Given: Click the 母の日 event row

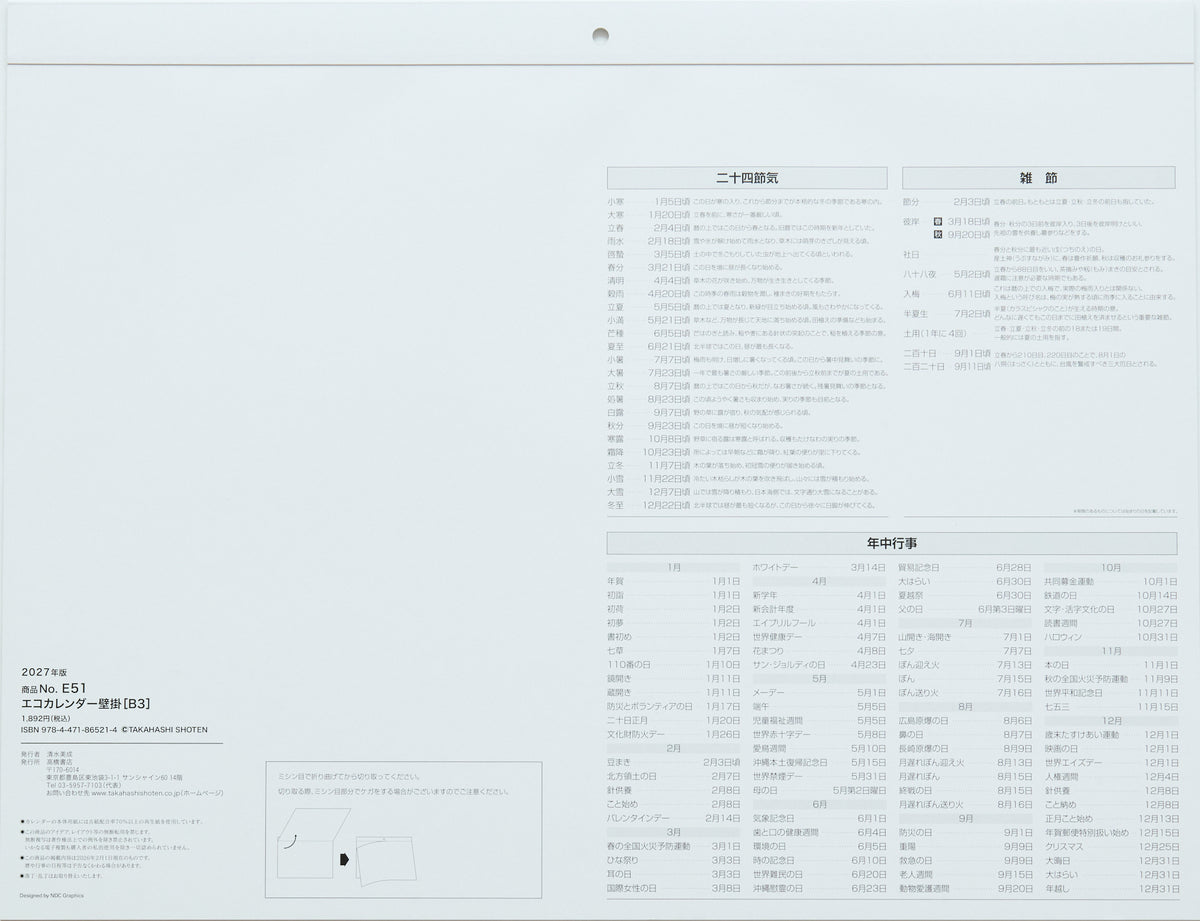Looking at the screenshot, I should click(x=819, y=790).
